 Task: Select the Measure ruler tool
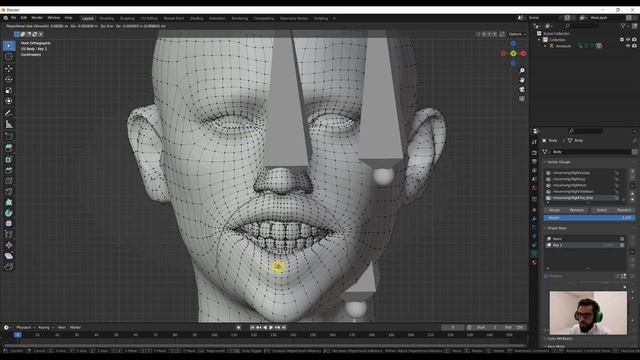(9, 124)
